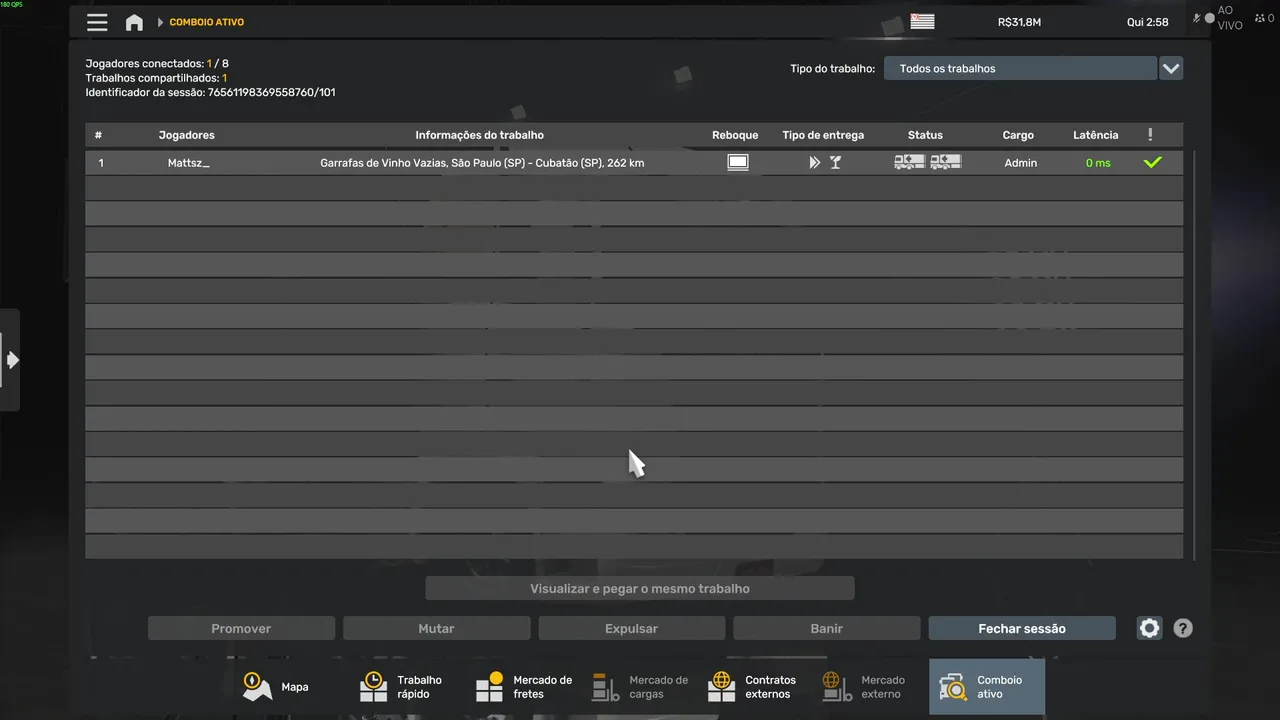Viewport: 1280px width, 720px height.
Task: Select the Comboio ativo tab
Action: [987, 687]
